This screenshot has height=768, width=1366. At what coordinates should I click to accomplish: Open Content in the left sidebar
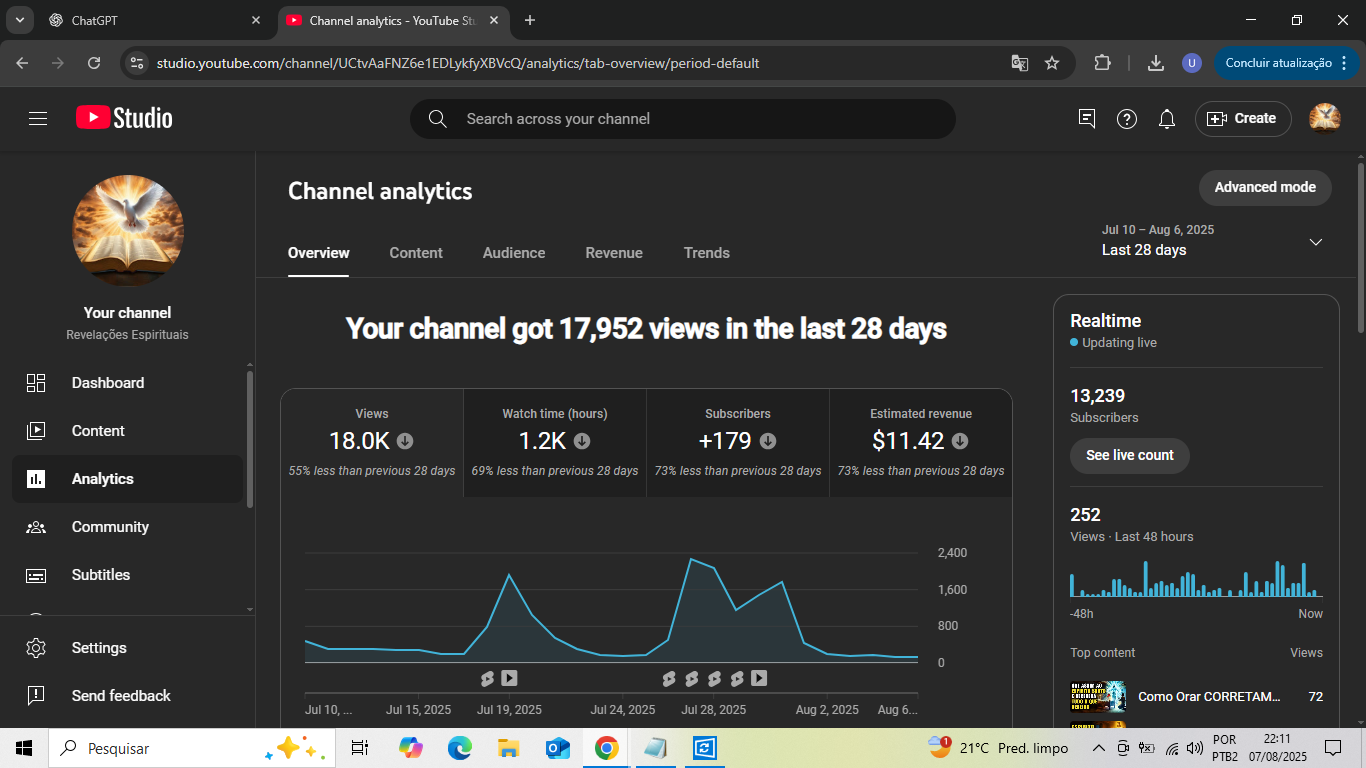[x=127, y=431]
